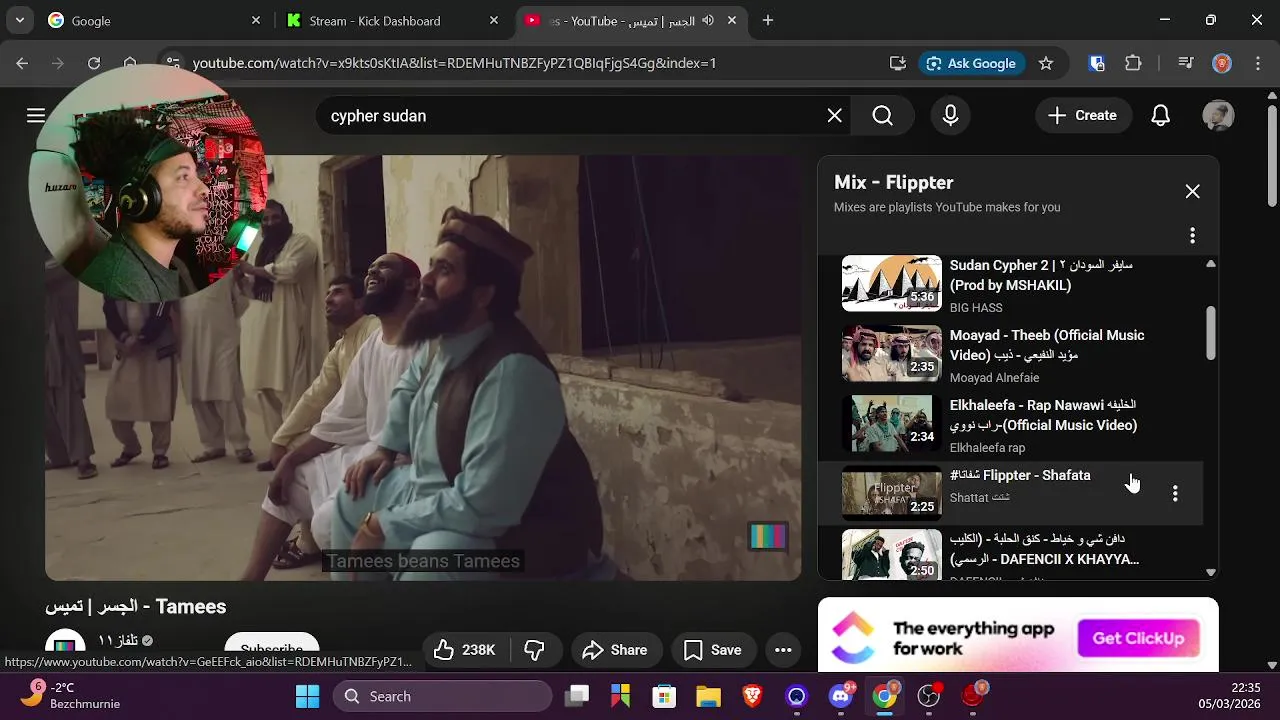
Task: Click the 'Moayad - Theeb (Official Music Video)' title
Action: tap(1047, 345)
